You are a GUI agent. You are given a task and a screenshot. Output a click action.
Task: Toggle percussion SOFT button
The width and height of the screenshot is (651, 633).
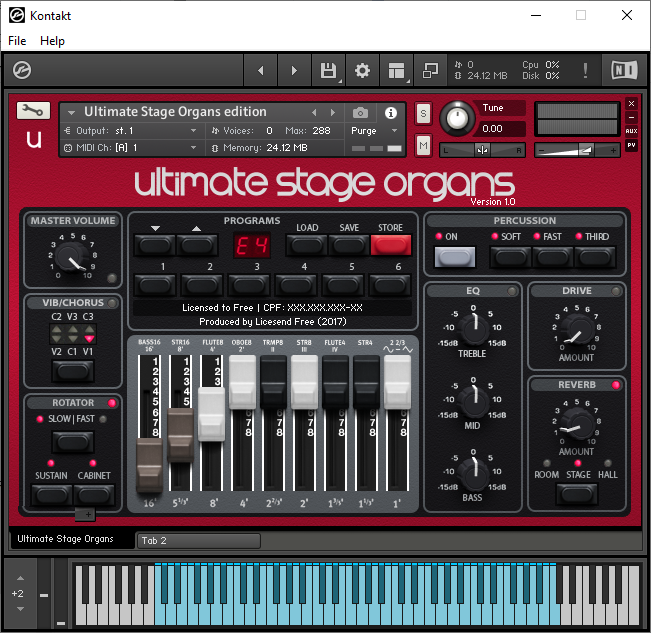[x=510, y=257]
